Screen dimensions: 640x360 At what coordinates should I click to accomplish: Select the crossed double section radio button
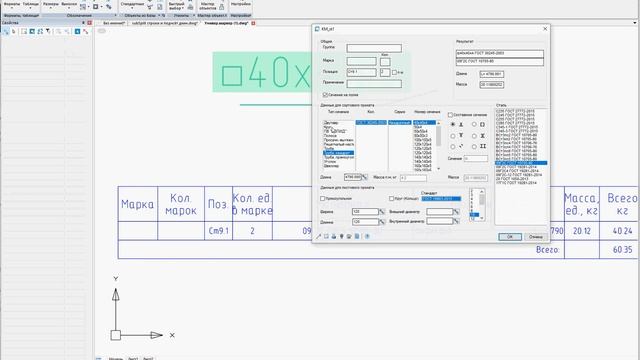tap(474, 136)
